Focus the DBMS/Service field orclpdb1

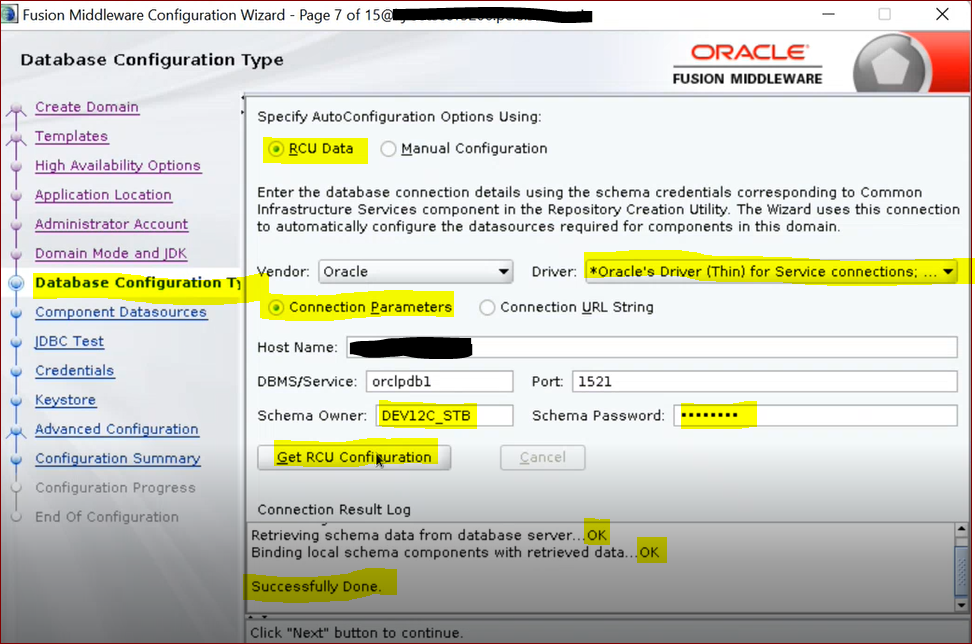click(x=439, y=381)
